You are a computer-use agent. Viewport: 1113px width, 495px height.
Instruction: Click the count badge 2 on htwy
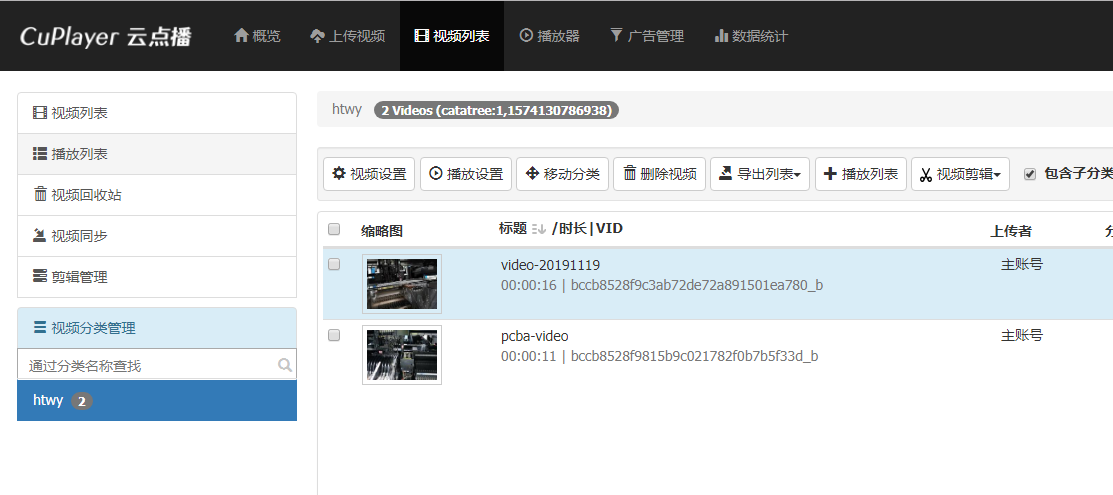coord(82,402)
